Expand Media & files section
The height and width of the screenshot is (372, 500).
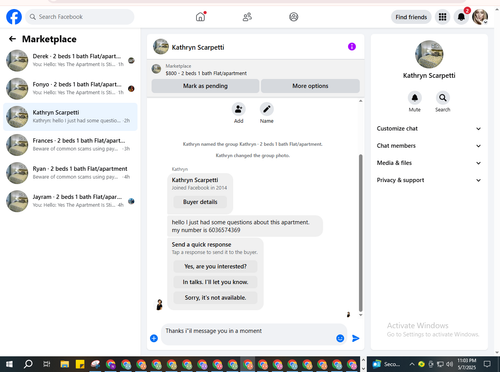pyautogui.click(x=429, y=163)
